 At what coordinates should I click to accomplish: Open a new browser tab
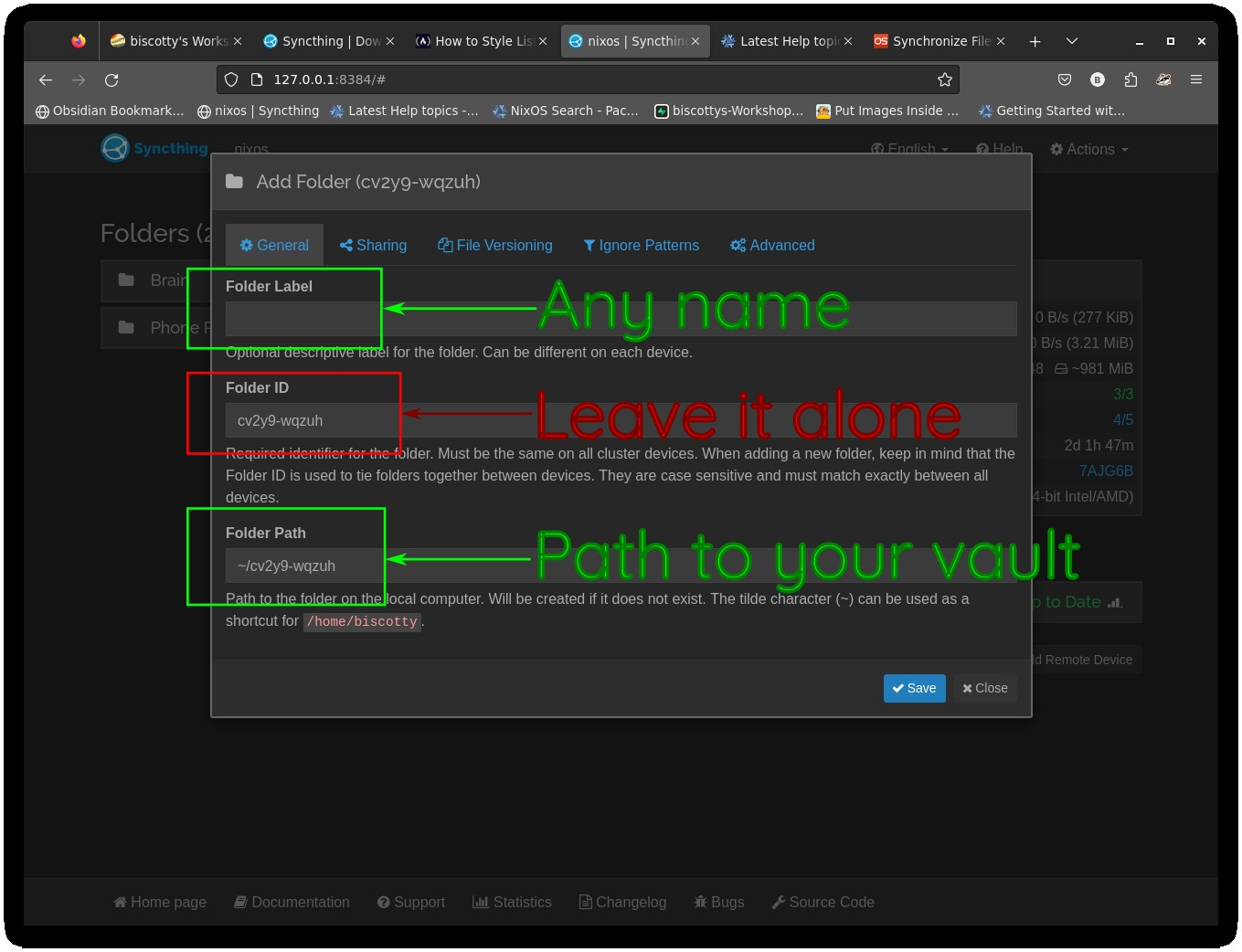[1035, 41]
